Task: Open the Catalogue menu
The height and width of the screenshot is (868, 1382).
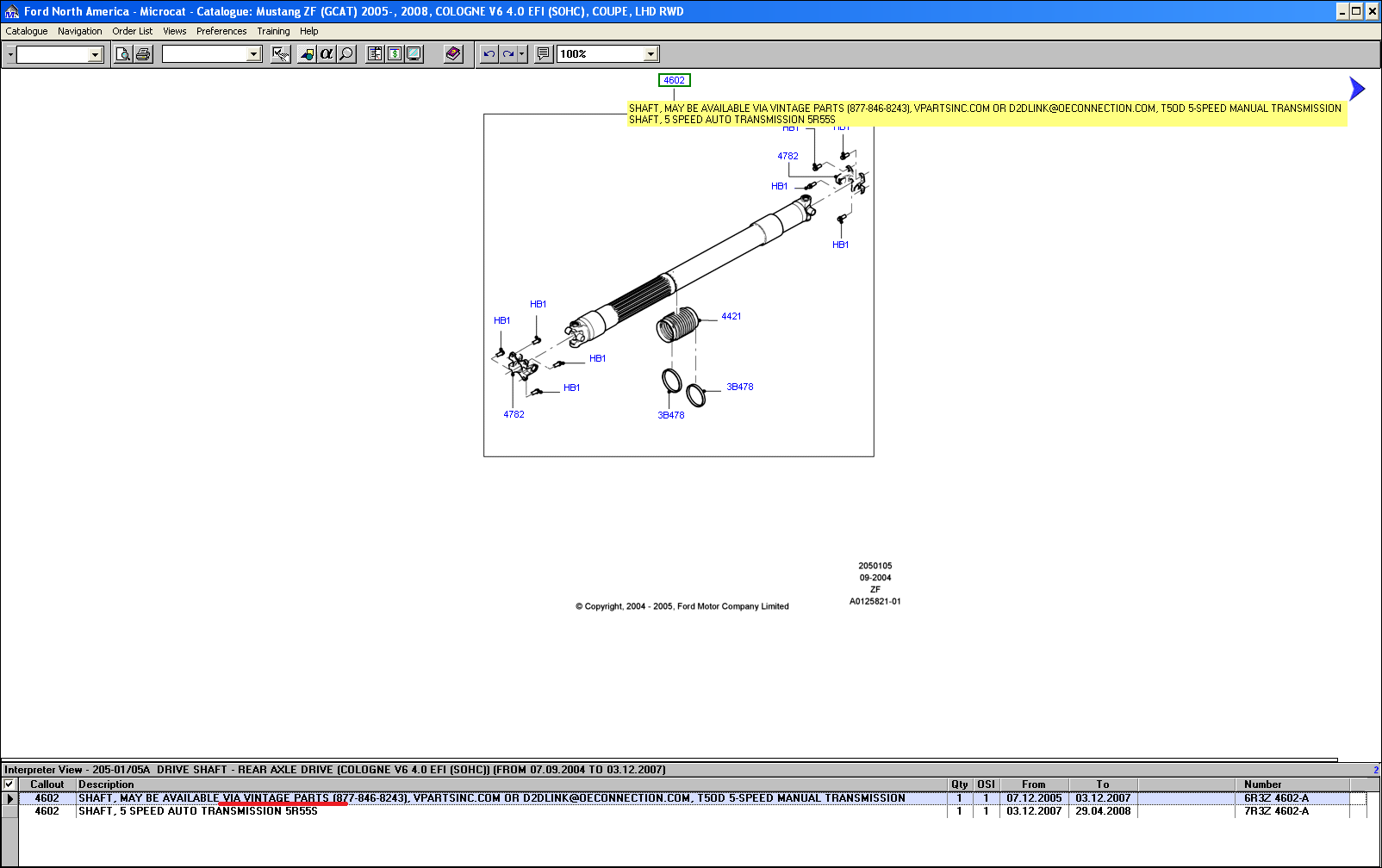Action: click(27, 31)
